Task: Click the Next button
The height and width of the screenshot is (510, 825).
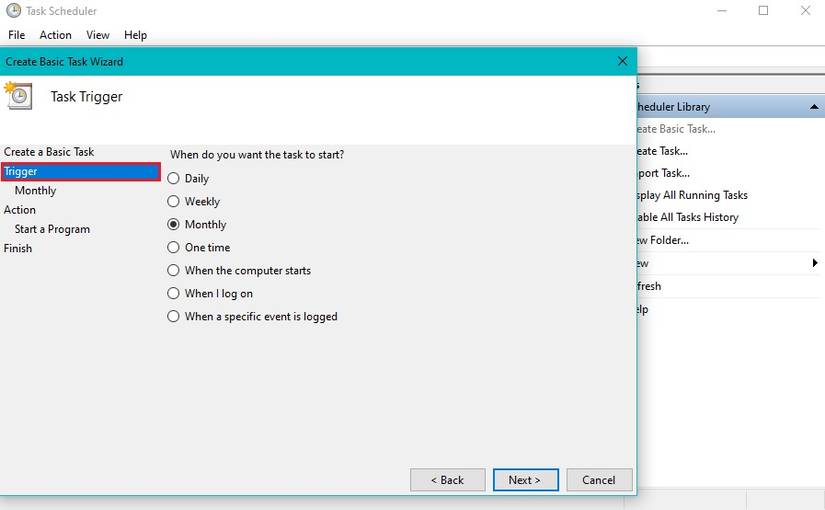Action: pos(525,480)
